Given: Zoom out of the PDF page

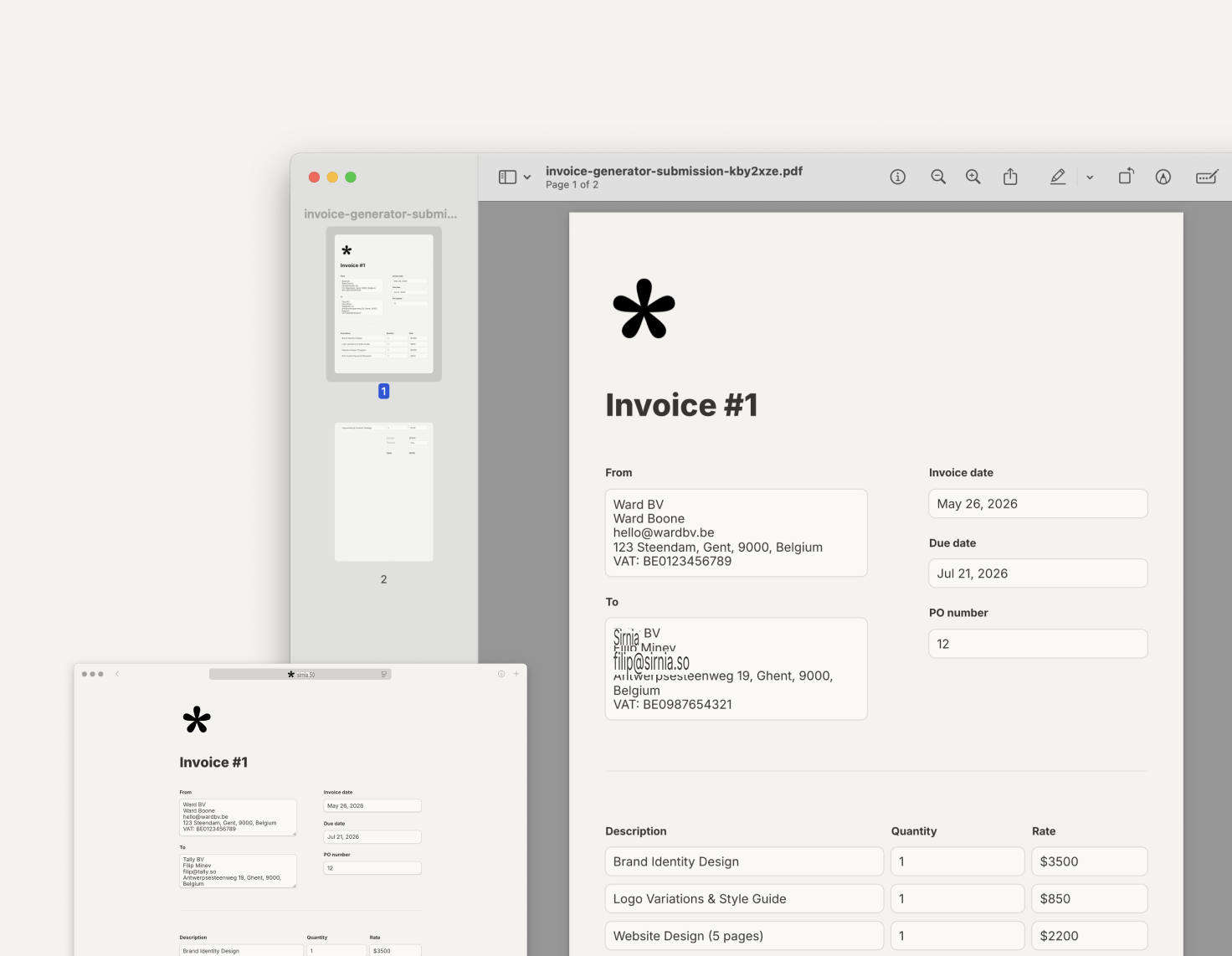Looking at the screenshot, I should point(938,177).
